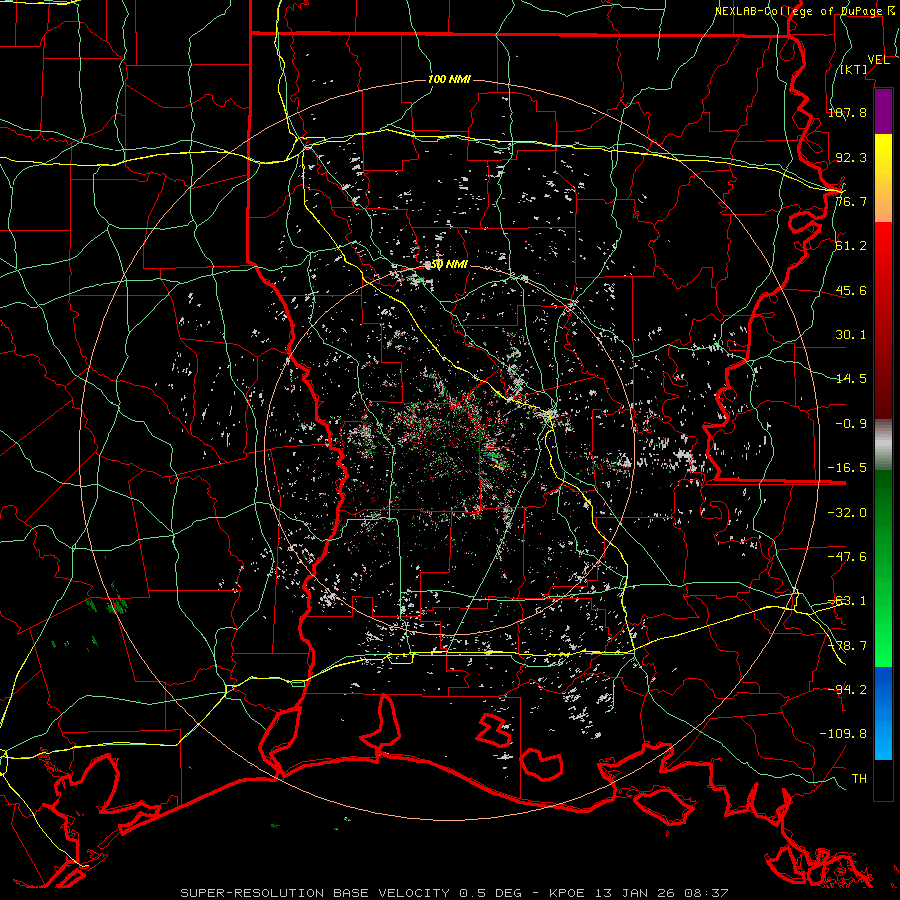
Task: Click the KPOE station identifier in caption
Action: pos(567,893)
